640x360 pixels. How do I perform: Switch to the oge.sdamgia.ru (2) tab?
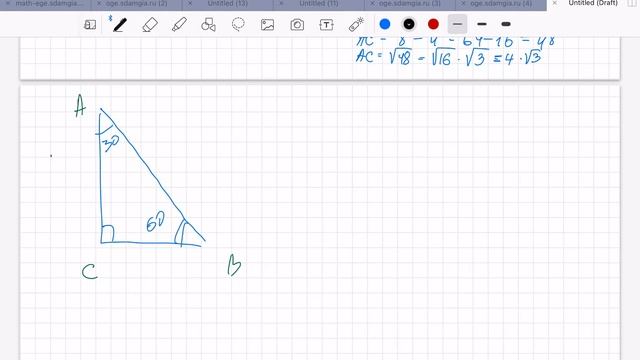tap(136, 3)
